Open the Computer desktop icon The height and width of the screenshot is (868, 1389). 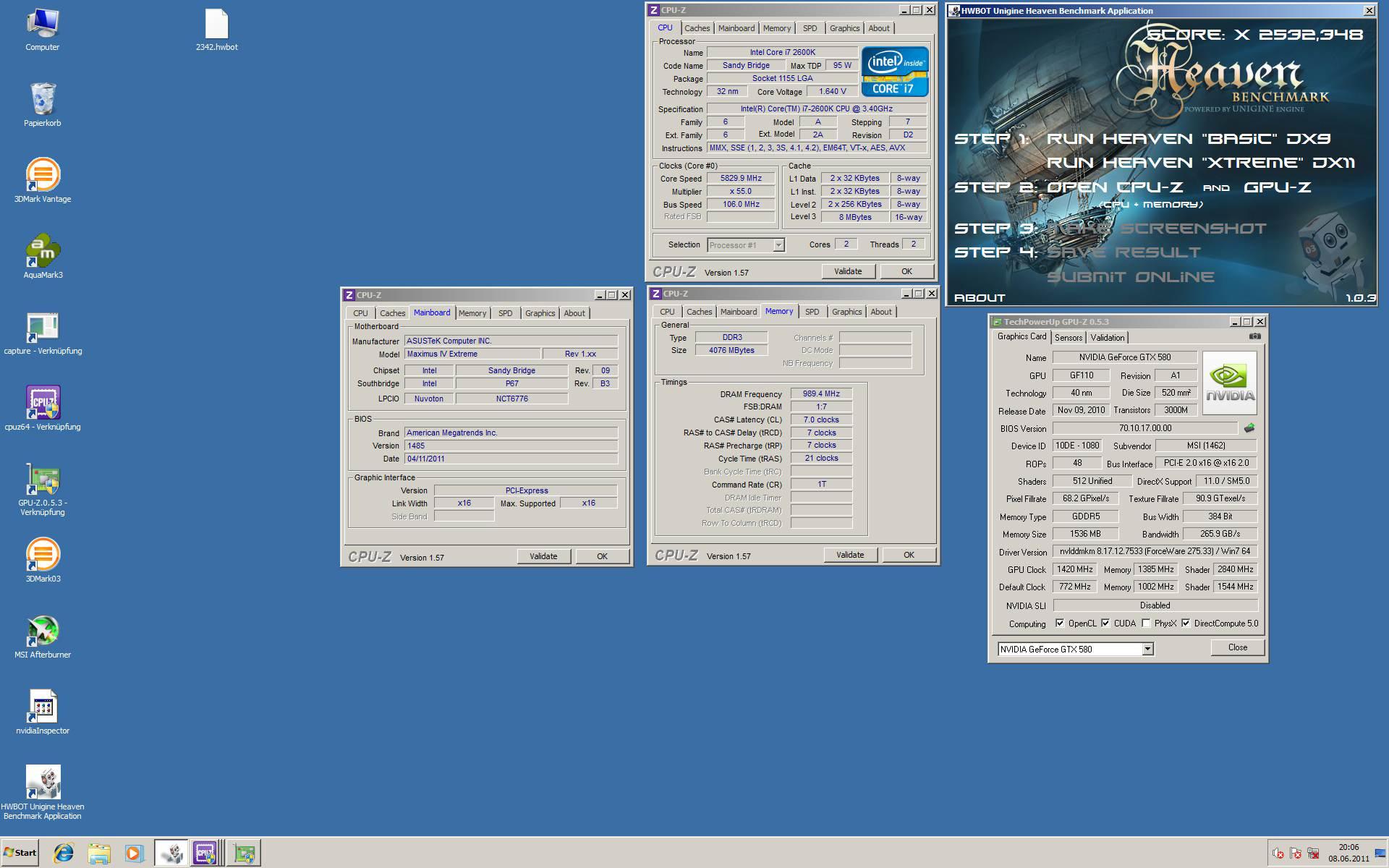[42, 29]
